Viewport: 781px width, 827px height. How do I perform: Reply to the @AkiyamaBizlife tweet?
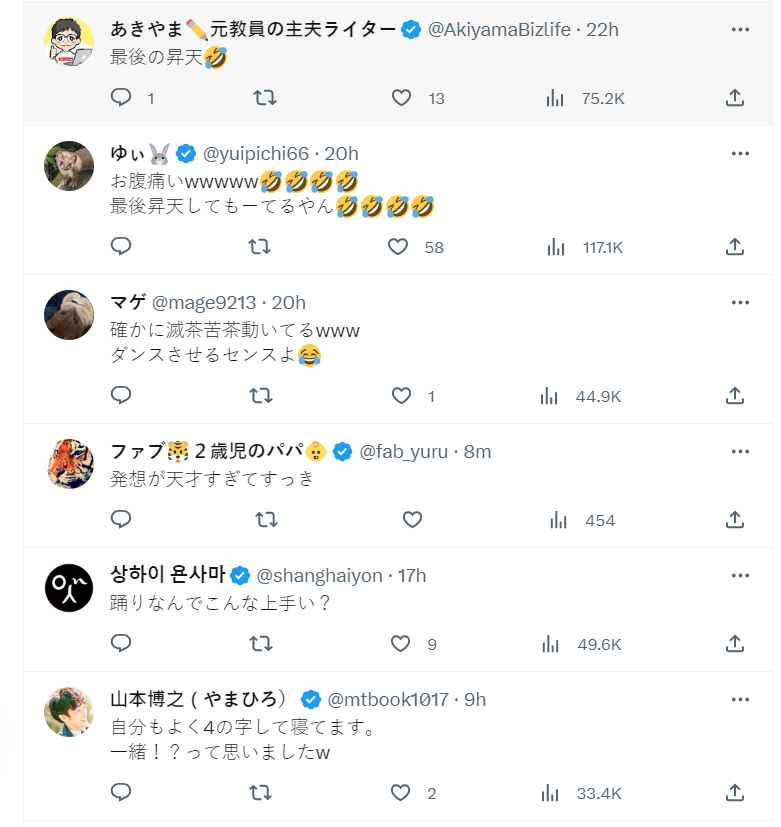(121, 97)
